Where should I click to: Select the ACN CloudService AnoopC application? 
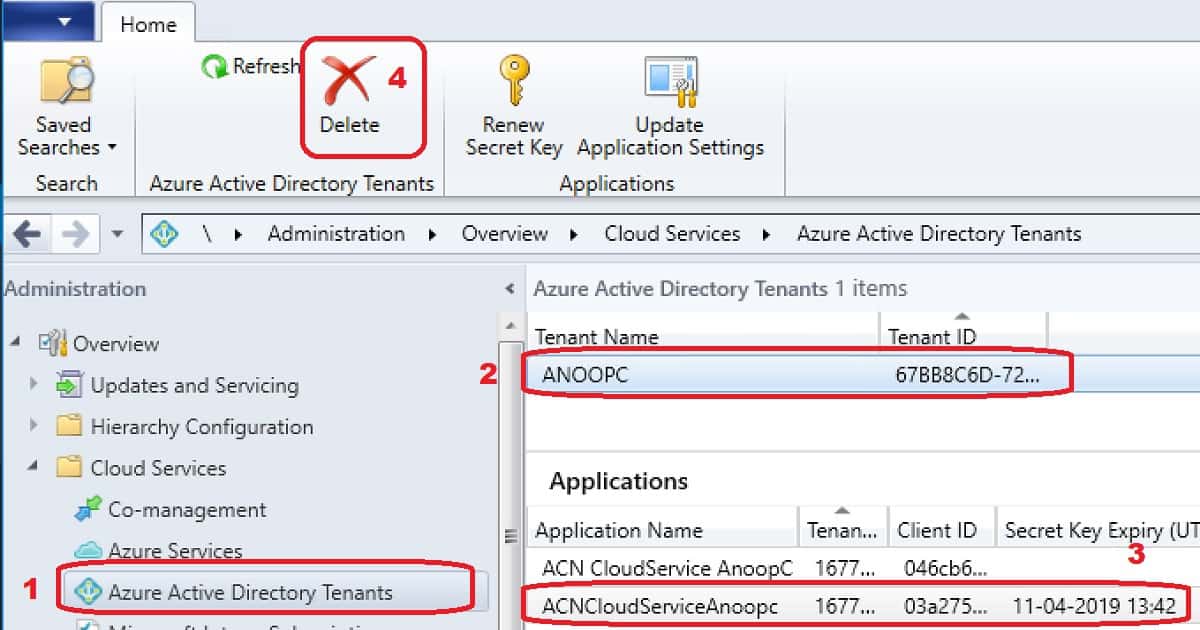click(x=668, y=568)
